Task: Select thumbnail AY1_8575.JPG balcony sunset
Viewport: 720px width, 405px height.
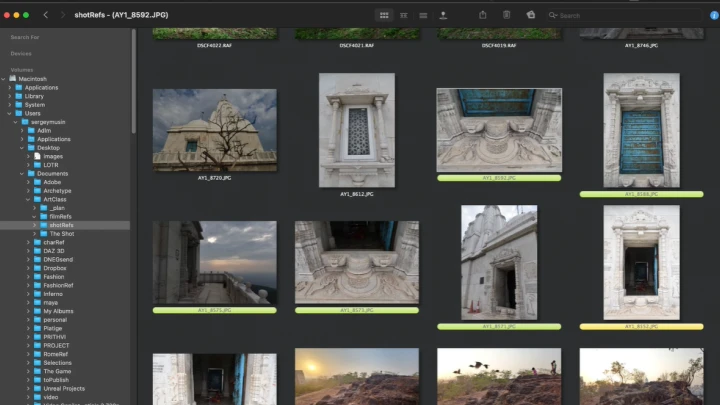Action: coord(214,262)
